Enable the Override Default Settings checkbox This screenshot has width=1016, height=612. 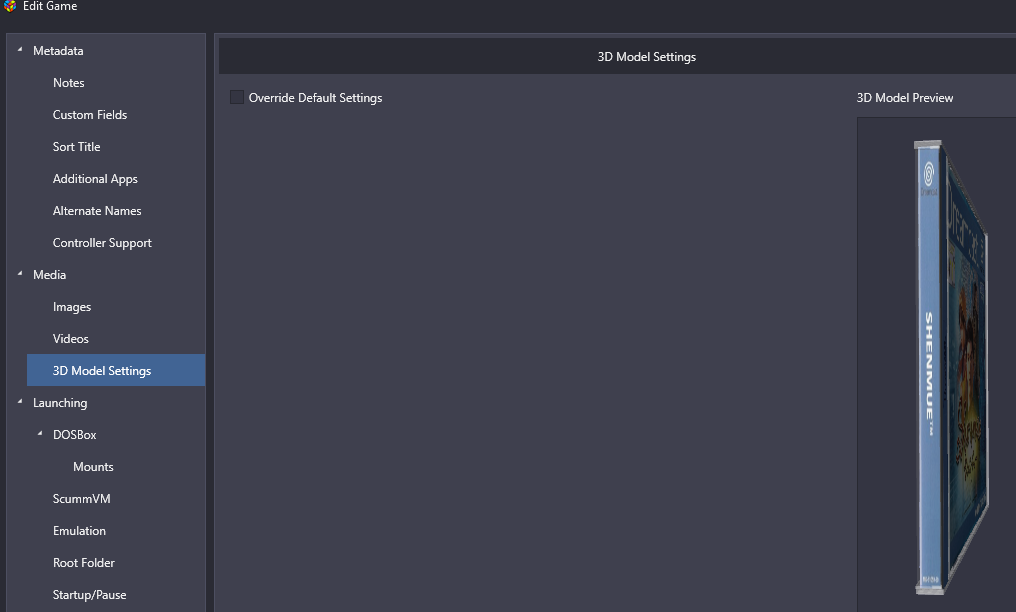pyautogui.click(x=237, y=97)
